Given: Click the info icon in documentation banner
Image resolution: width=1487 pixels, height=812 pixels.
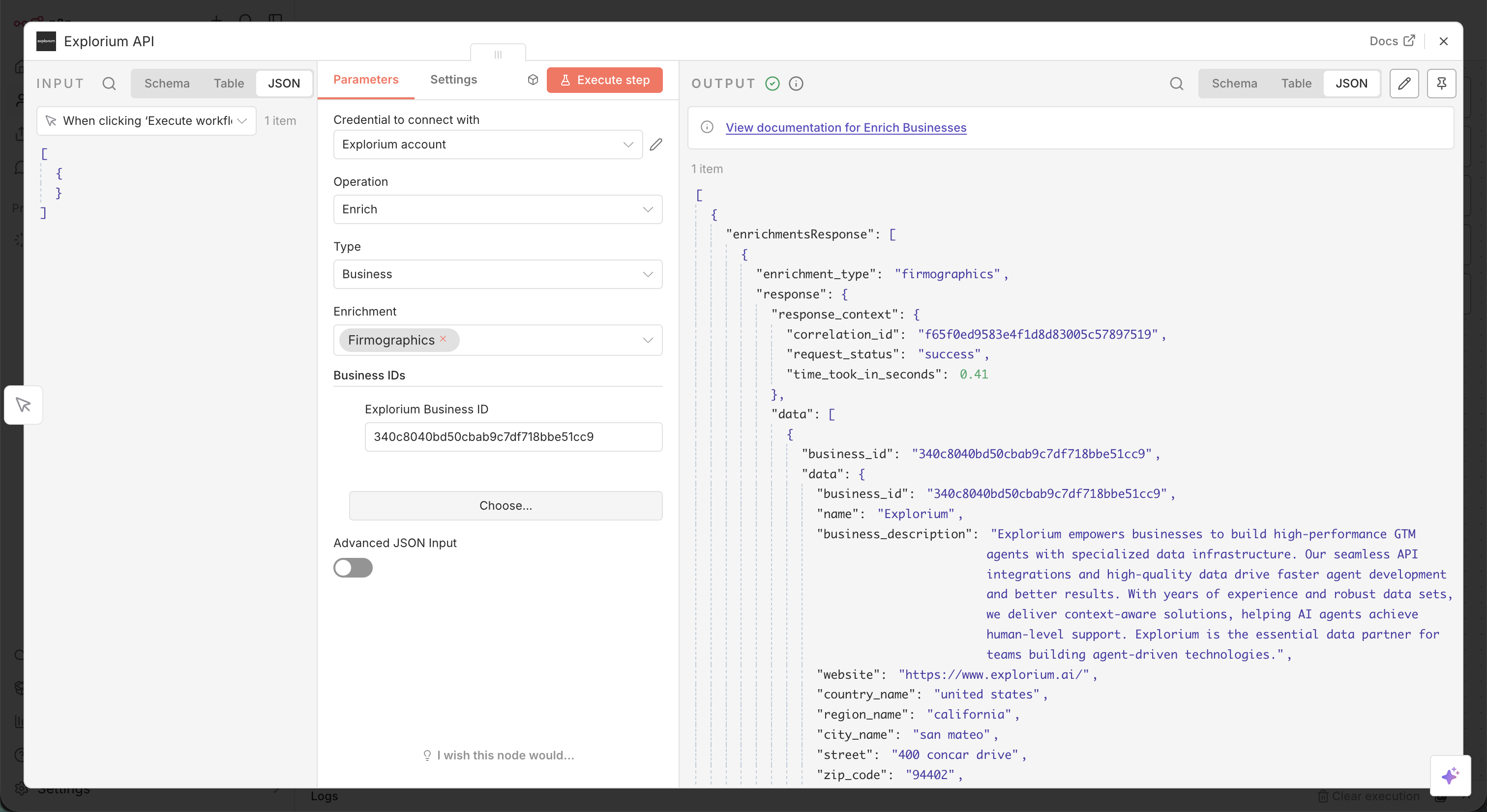Looking at the screenshot, I should pos(707,127).
